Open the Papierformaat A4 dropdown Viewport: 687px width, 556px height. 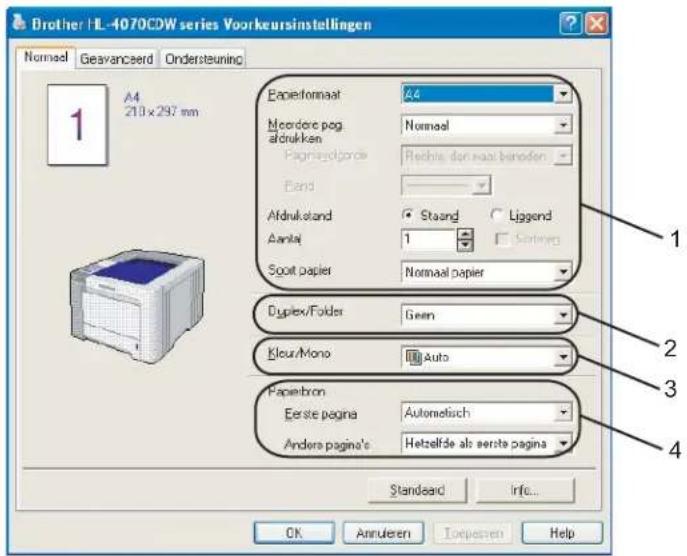[486, 94]
